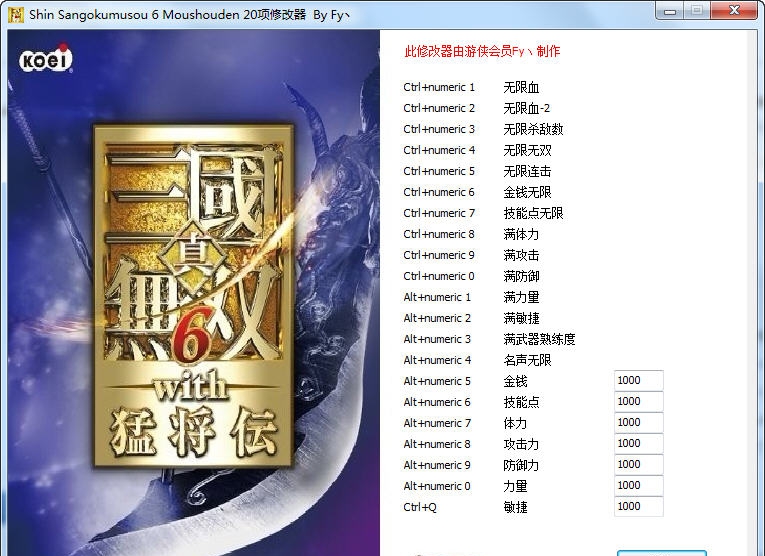Click the Alt+numeric 5 hotkey text
The width and height of the screenshot is (765, 556).
click(x=437, y=381)
